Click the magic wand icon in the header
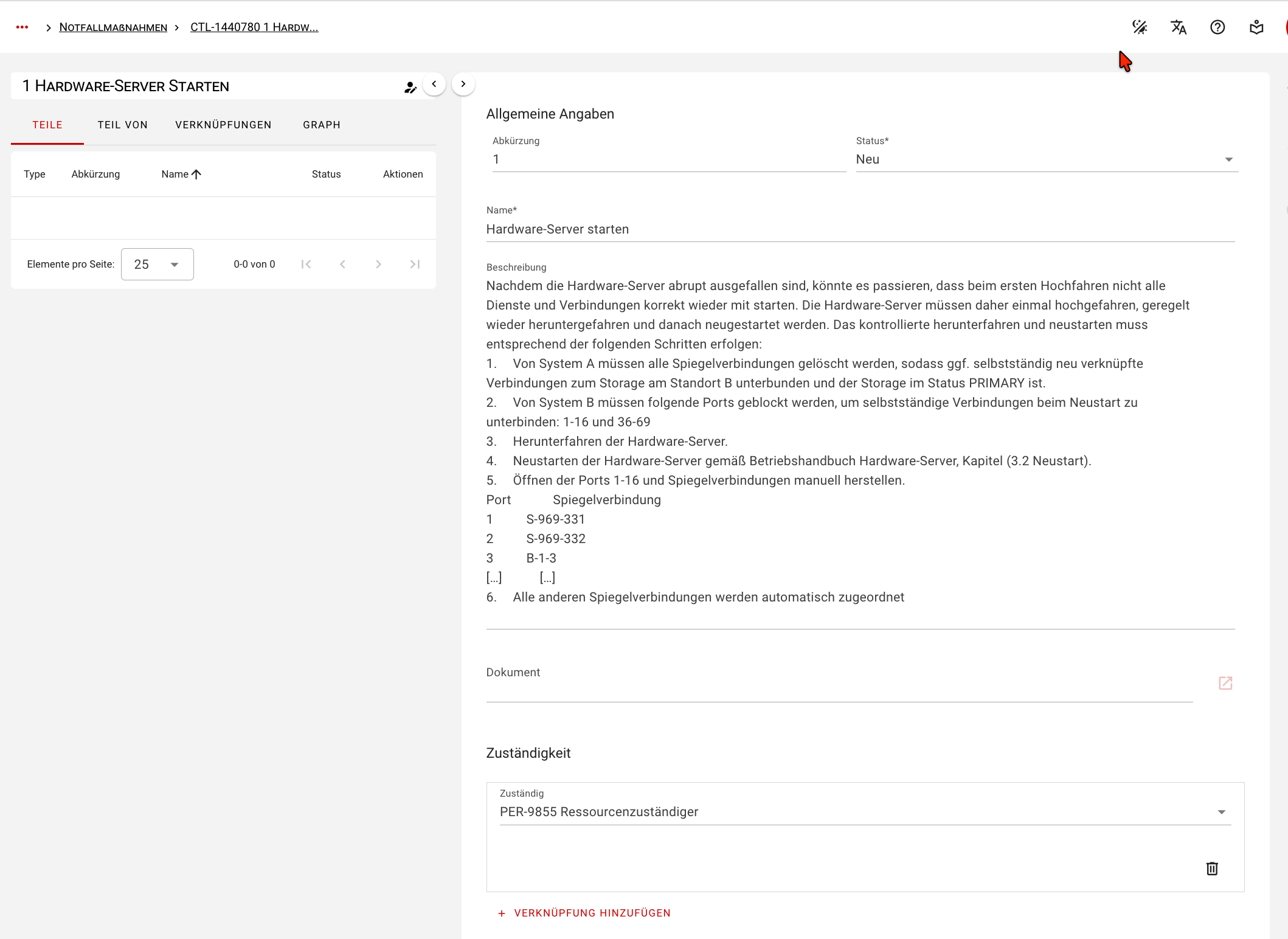 pyautogui.click(x=1140, y=27)
